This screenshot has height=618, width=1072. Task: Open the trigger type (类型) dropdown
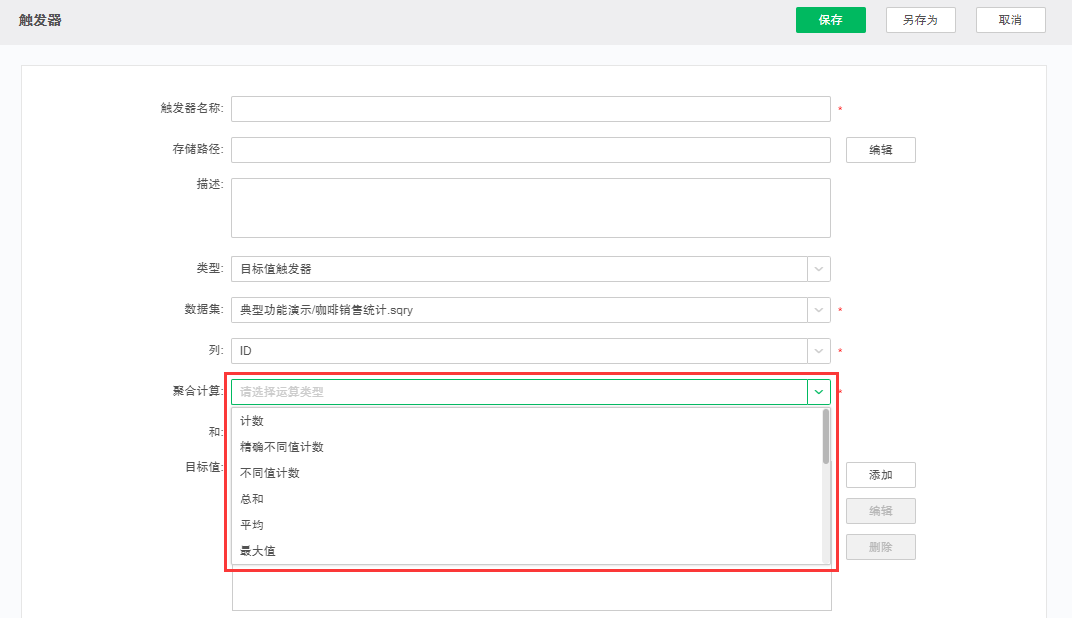818,268
